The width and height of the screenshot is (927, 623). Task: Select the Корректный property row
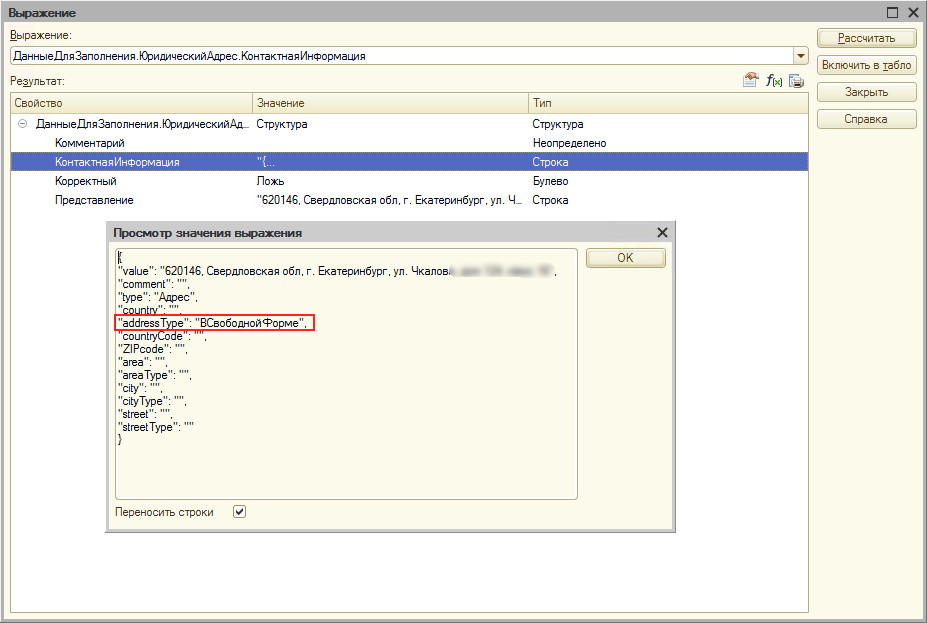(409, 181)
